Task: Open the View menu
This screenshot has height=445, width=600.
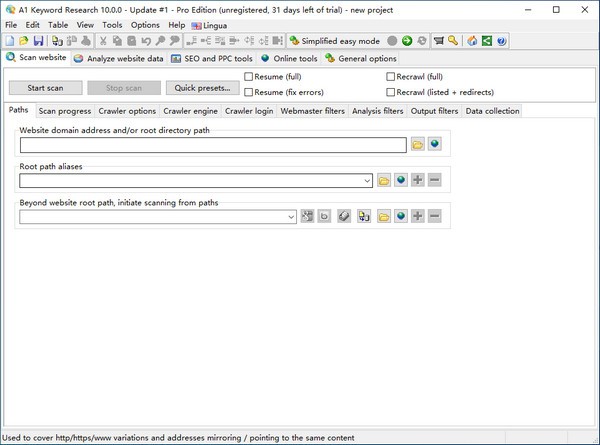Action: [85, 25]
